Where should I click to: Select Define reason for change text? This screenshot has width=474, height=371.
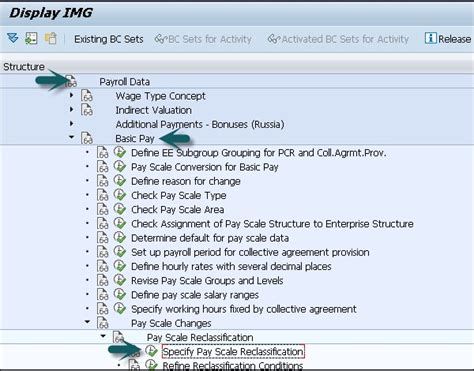pyautogui.click(x=186, y=181)
